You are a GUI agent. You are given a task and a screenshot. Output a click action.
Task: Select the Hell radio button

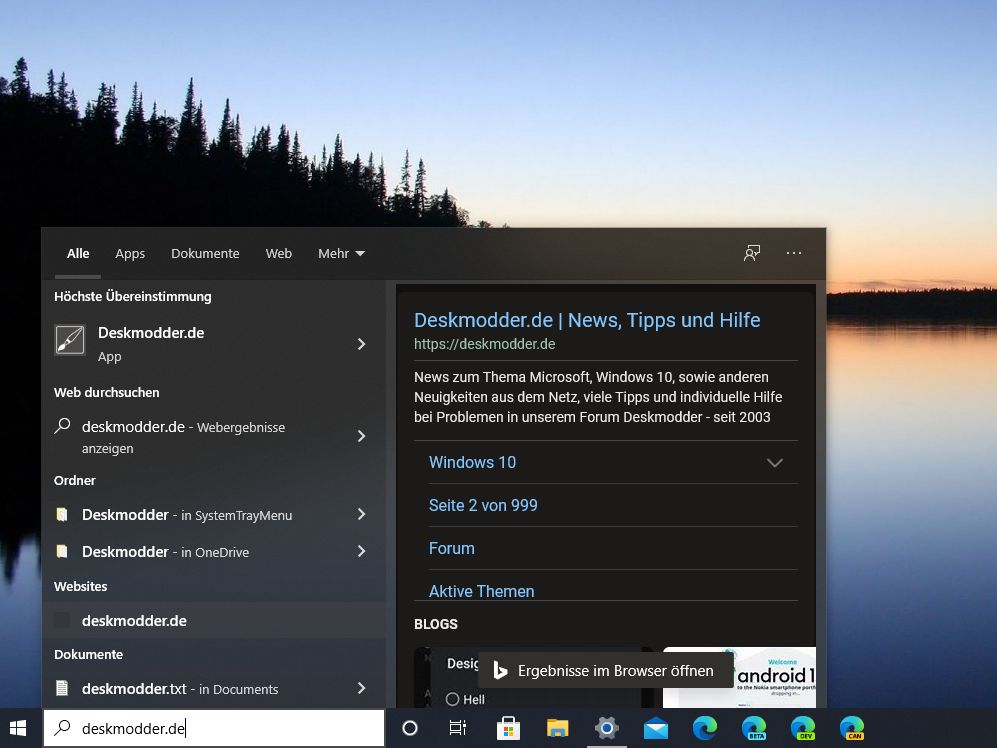452,699
